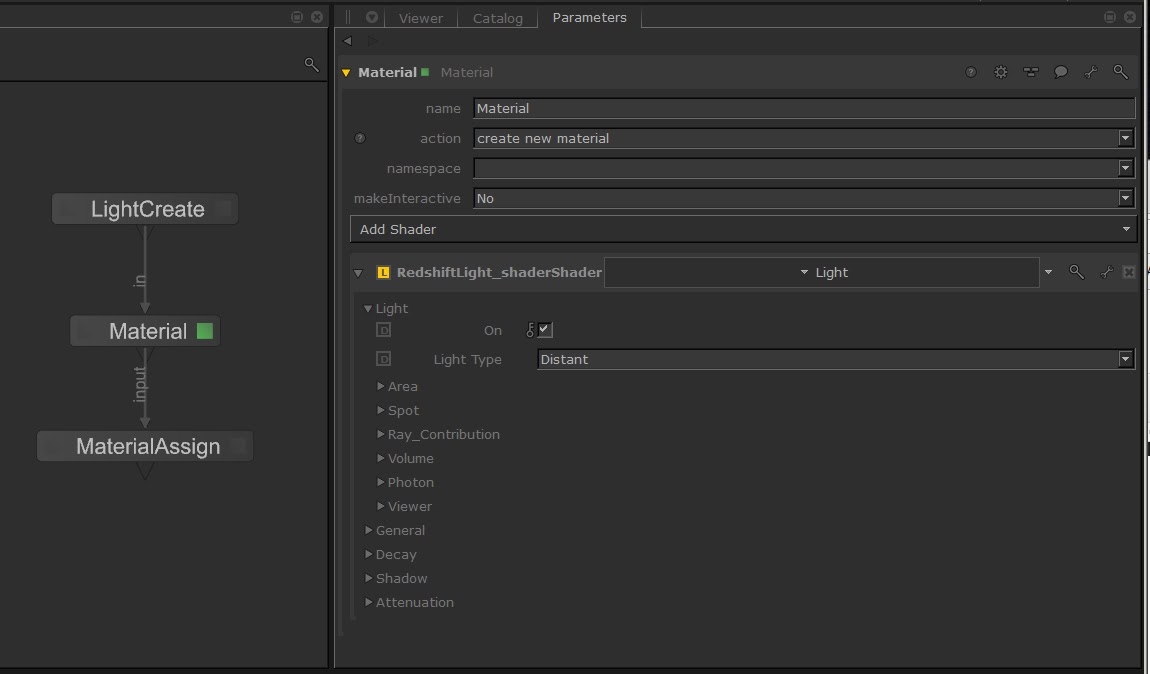Image resolution: width=1150 pixels, height=674 pixels.
Task: Switch to the Catalog tab
Action: 497,18
